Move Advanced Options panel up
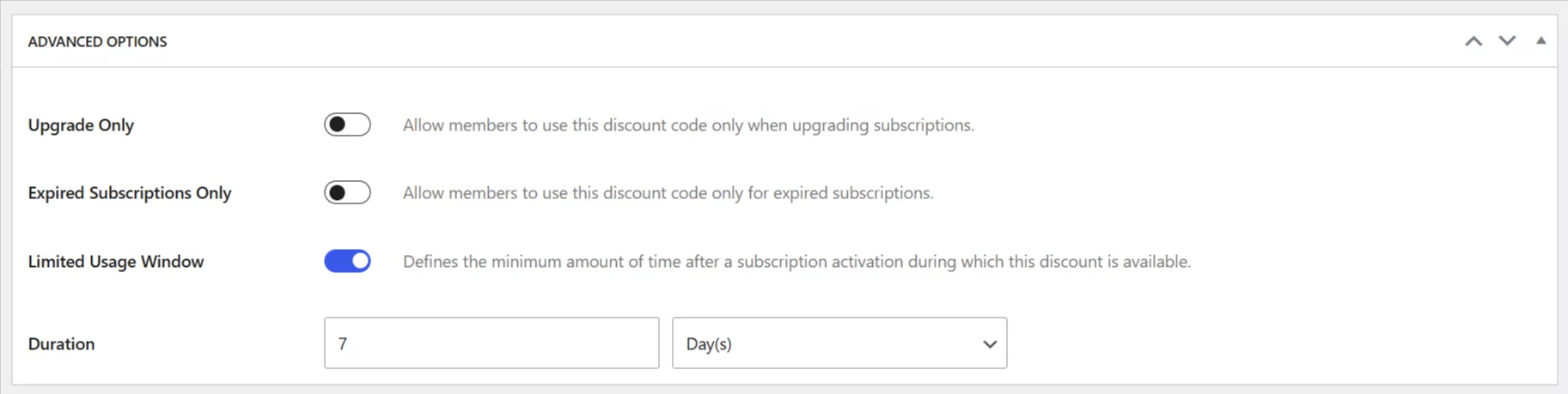The width and height of the screenshot is (1568, 394). pyautogui.click(x=1473, y=41)
